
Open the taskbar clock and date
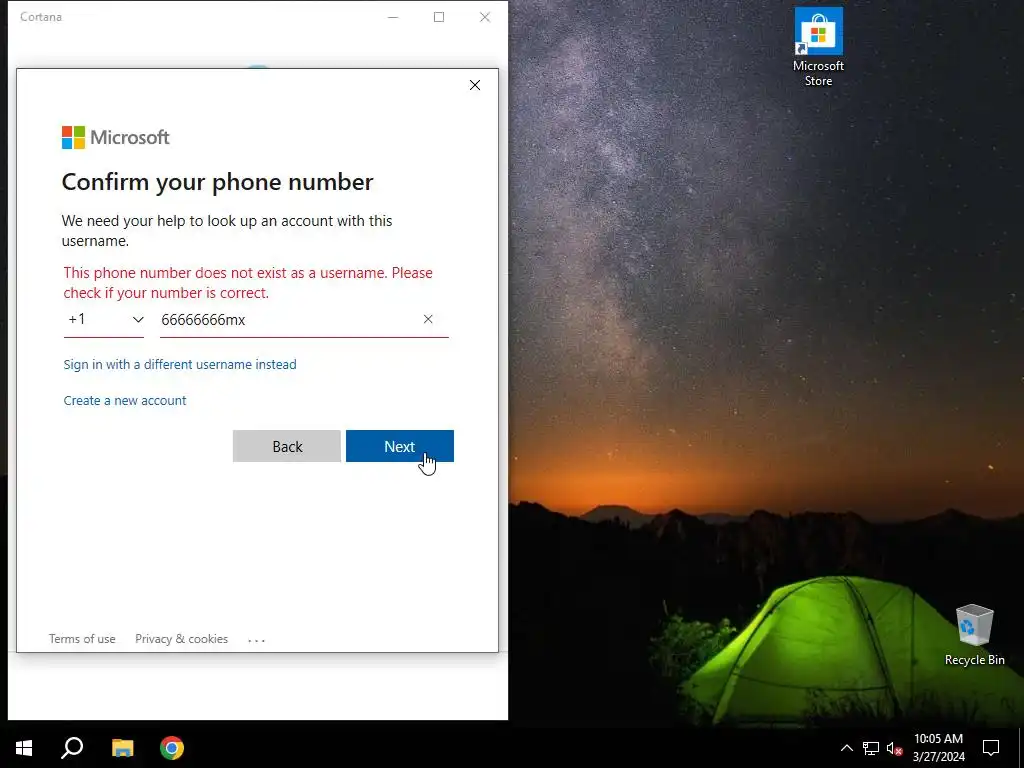[938, 748]
